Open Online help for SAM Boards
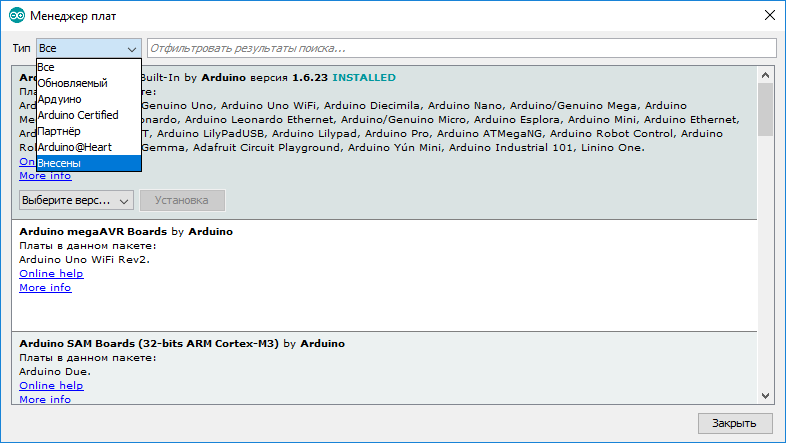The width and height of the screenshot is (786, 443). 51,386
